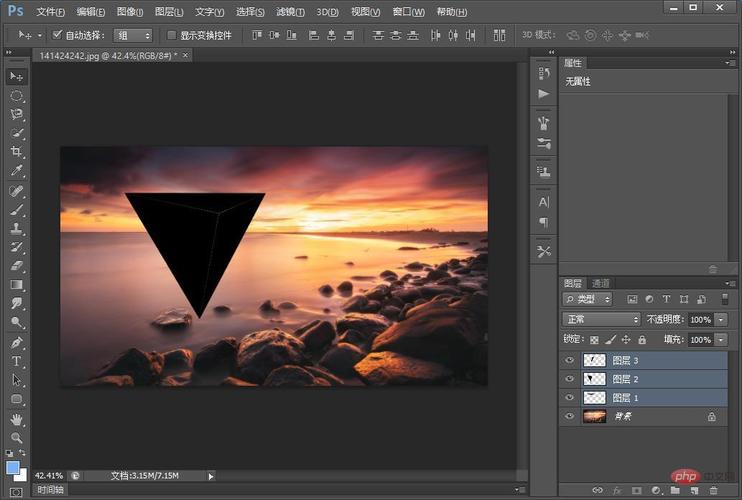This screenshot has width=742, height=500.
Task: Click the new group folder icon
Action: 675,490
